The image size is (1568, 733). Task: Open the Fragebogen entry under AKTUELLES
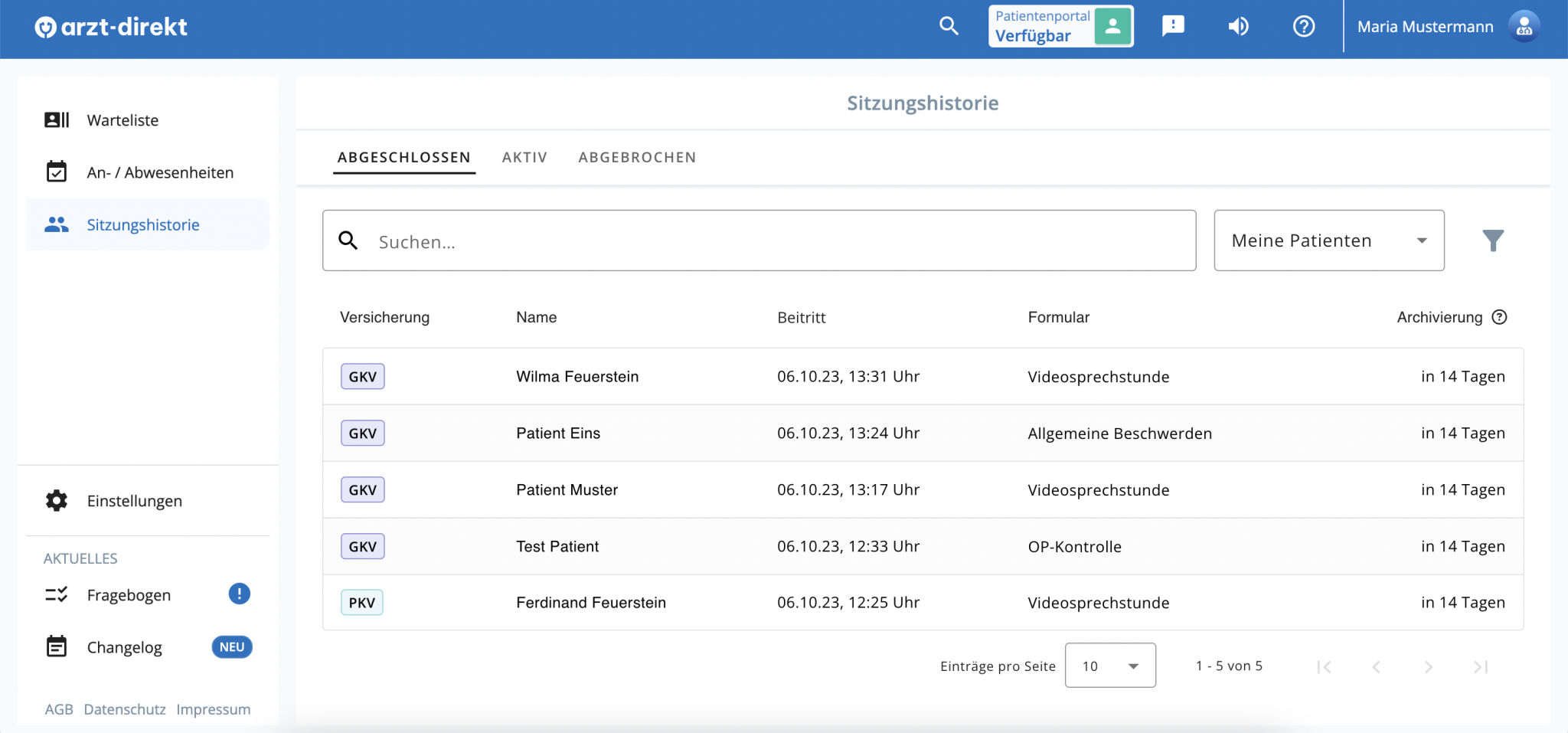(129, 594)
